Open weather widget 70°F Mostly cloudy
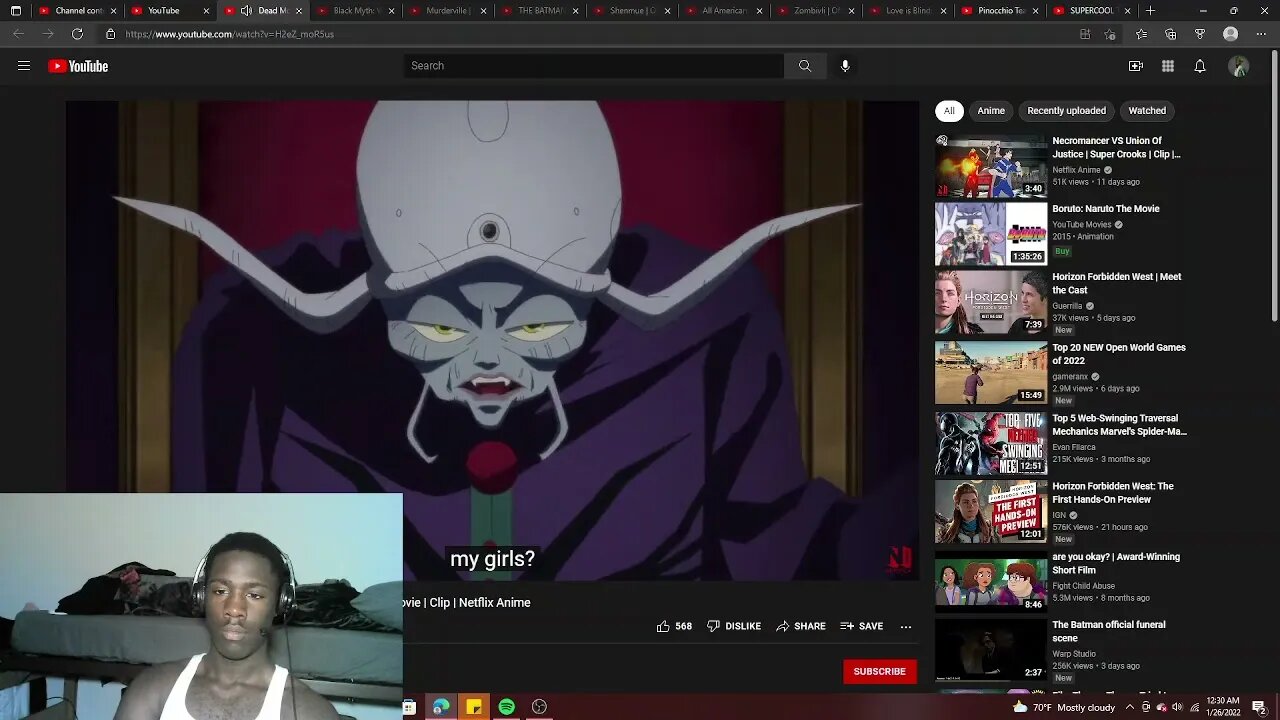This screenshot has width=1280, height=720. [1064, 707]
